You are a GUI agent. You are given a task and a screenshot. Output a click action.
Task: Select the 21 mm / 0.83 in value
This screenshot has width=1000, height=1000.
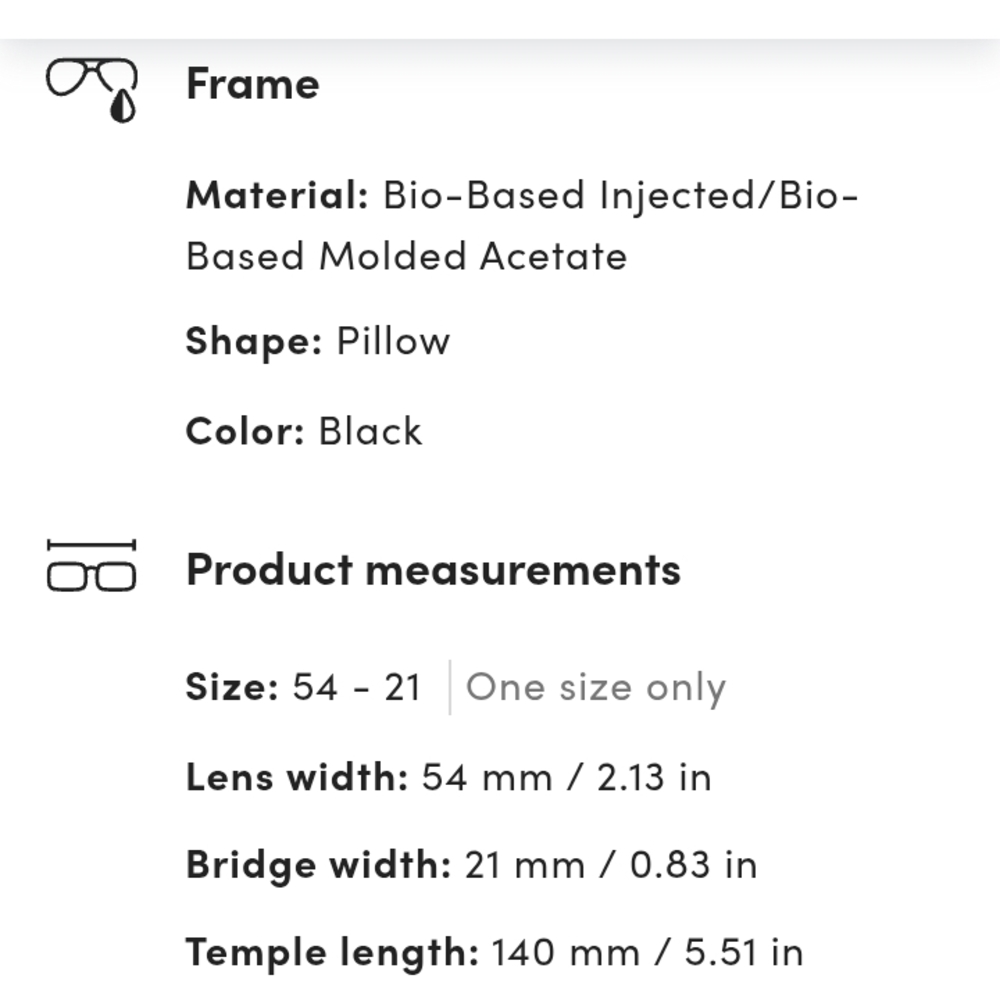coord(610,865)
